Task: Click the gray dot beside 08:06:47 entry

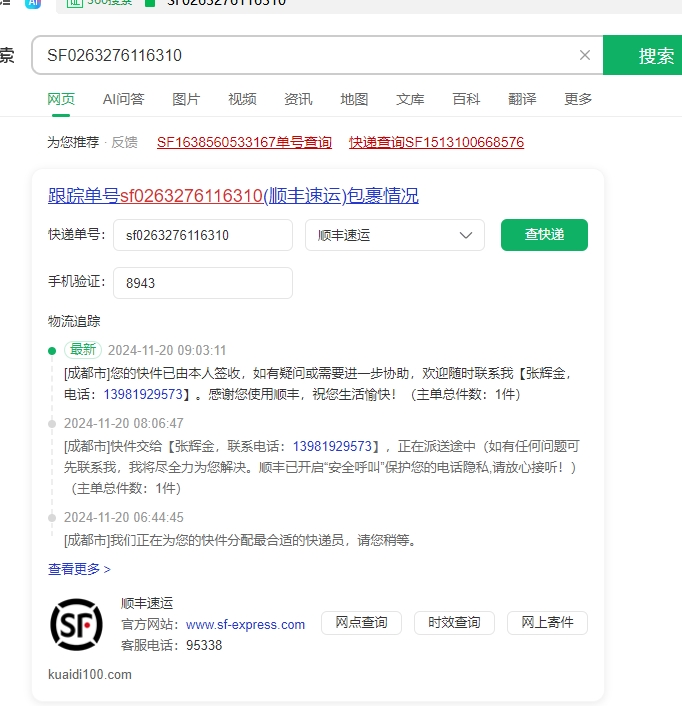Action: pyautogui.click(x=52, y=424)
